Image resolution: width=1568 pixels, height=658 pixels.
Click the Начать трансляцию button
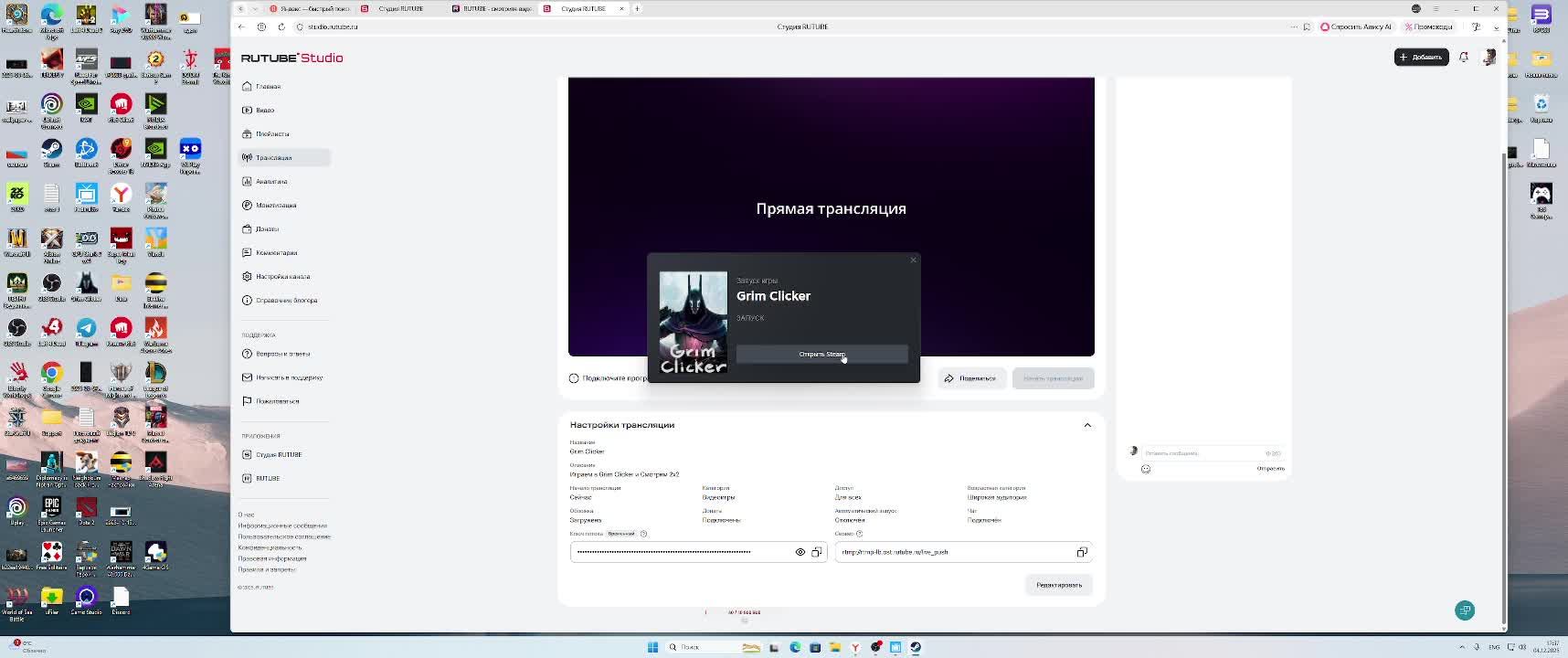coord(1053,378)
